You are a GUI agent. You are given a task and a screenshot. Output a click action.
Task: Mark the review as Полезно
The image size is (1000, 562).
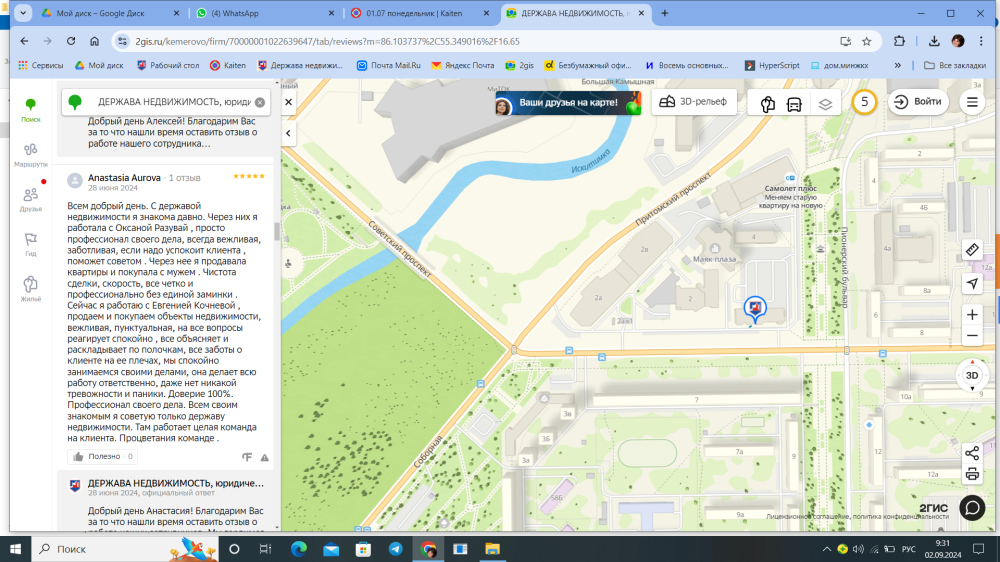[x=103, y=456]
